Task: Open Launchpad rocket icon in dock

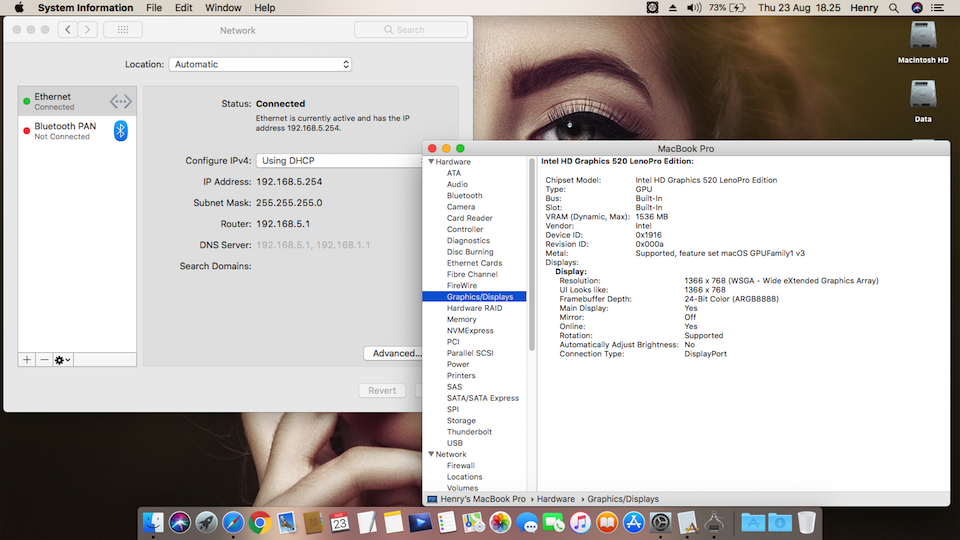Action: coord(206,523)
